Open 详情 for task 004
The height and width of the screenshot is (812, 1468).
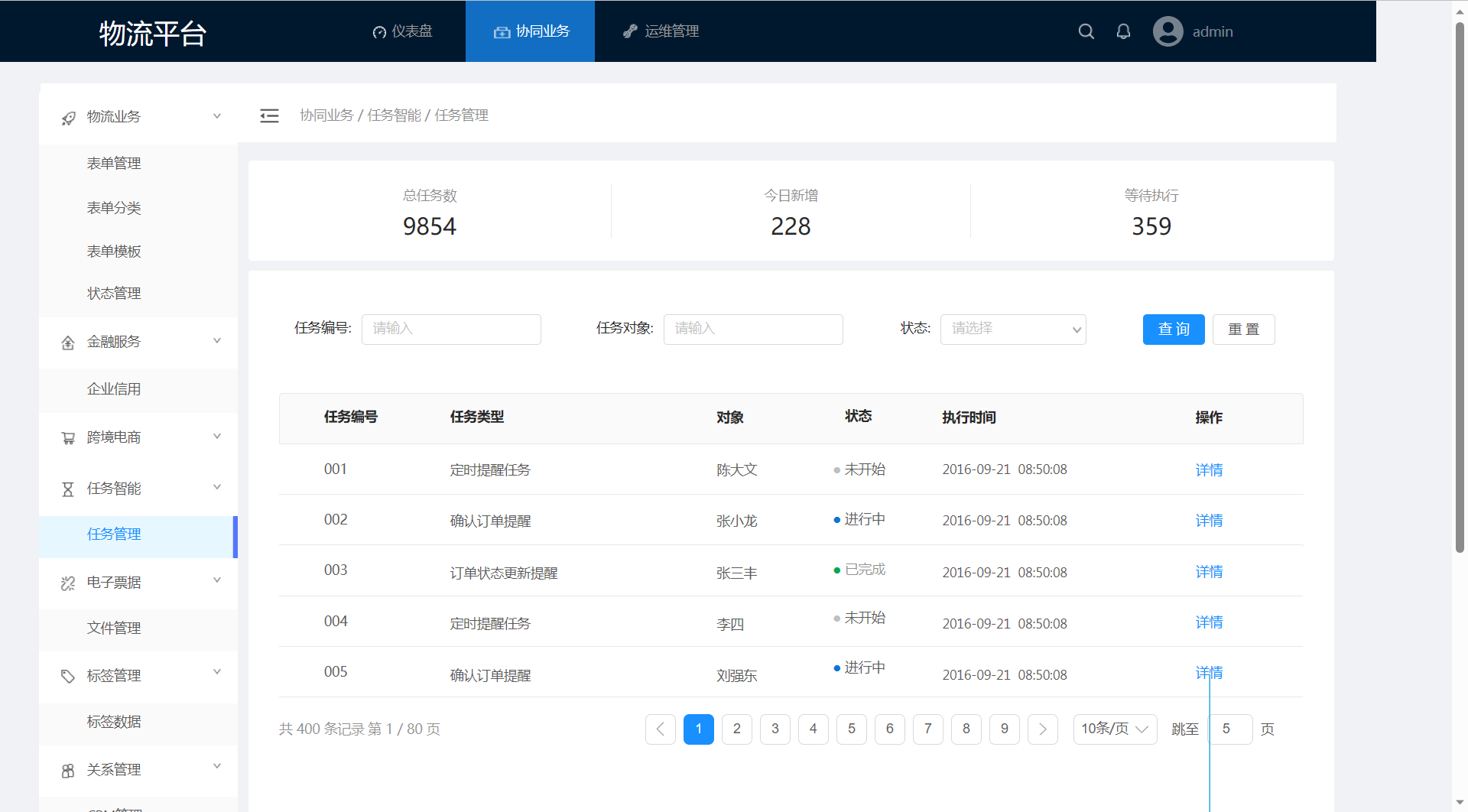(x=1209, y=622)
